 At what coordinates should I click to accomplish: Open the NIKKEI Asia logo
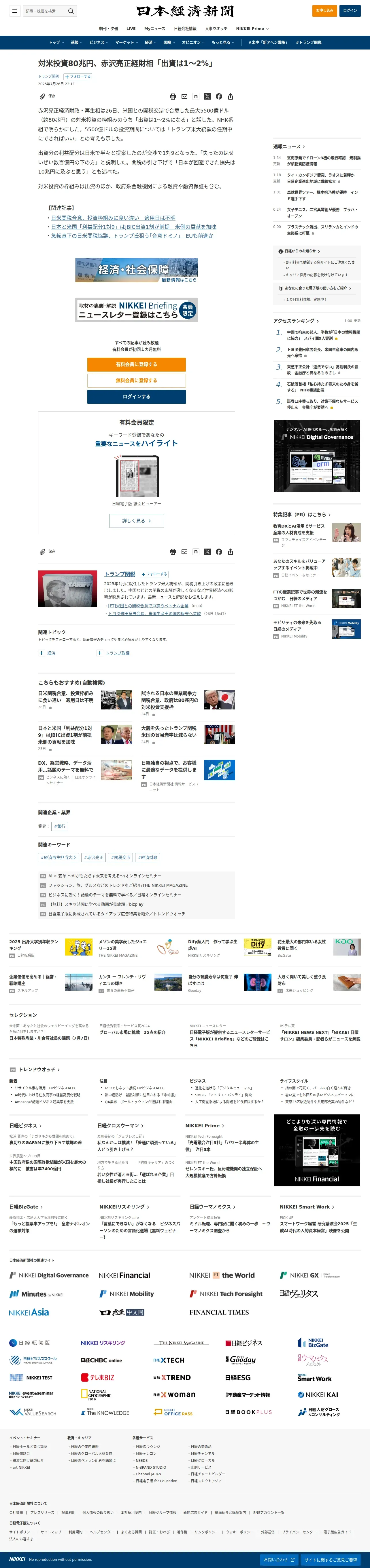pos(29,1312)
